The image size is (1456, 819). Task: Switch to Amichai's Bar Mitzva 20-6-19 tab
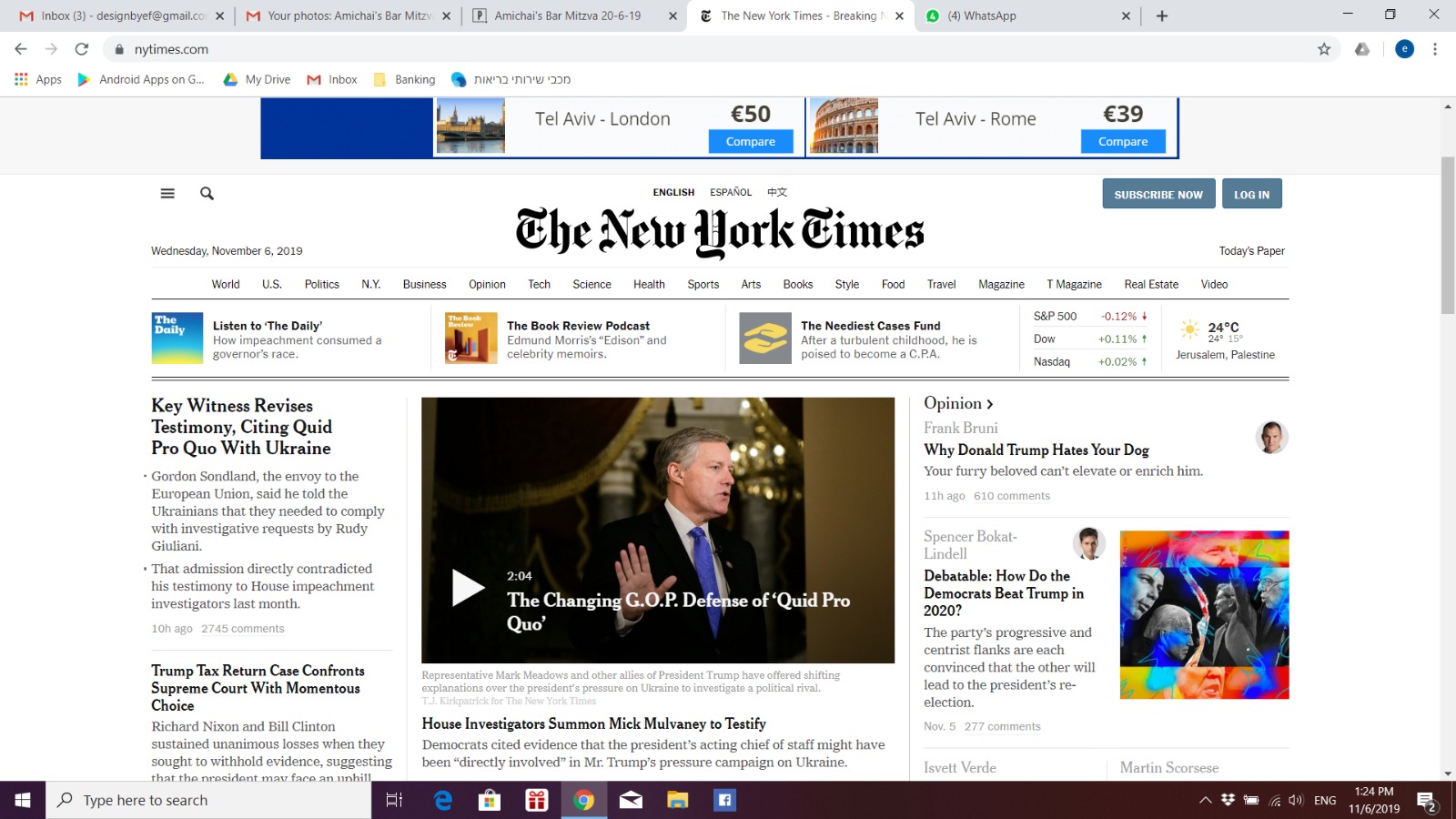pyautogui.click(x=576, y=15)
